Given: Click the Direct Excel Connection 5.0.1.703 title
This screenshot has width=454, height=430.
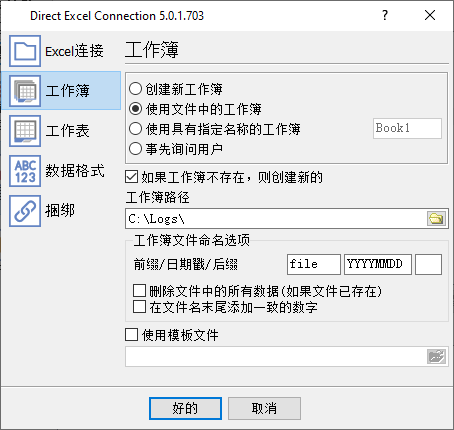Looking at the screenshot, I should coord(117,16).
